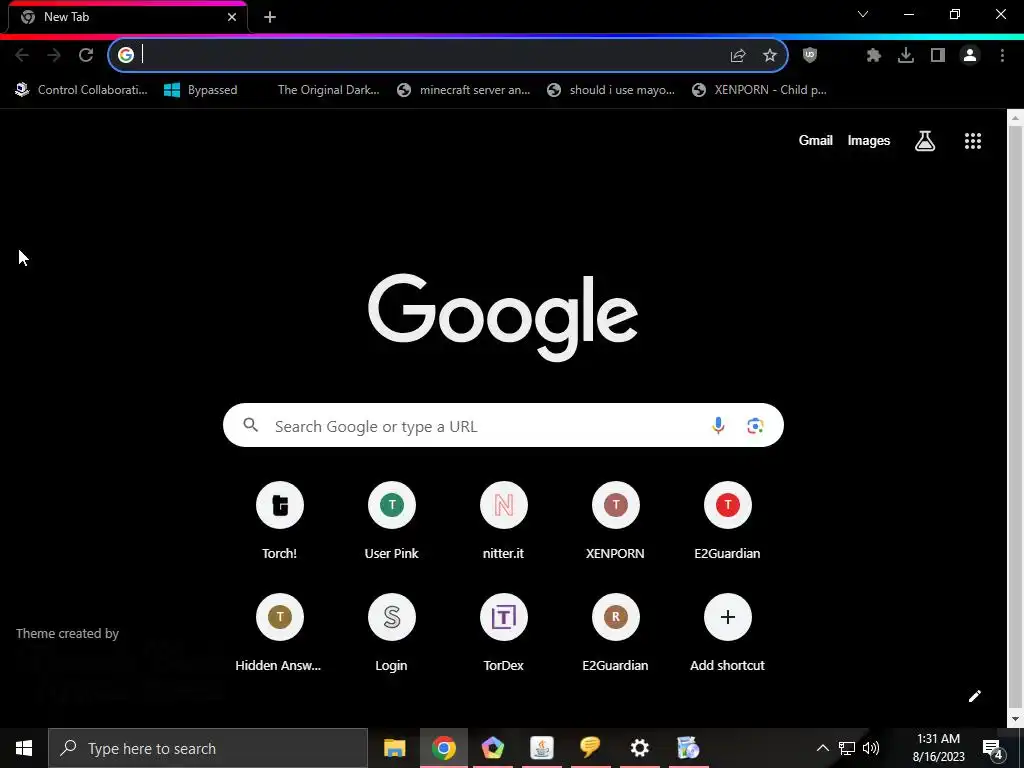Open the Login shortcut
This screenshot has height=768, width=1024.
pyautogui.click(x=392, y=633)
